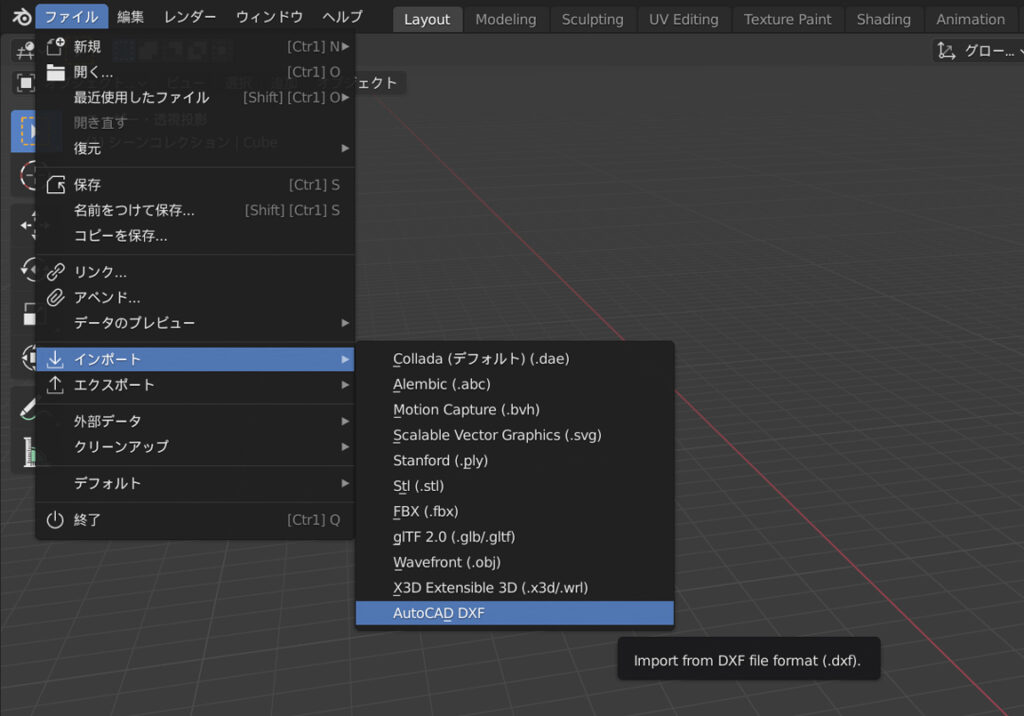This screenshot has height=716, width=1024.
Task: Select the Scale tool
Action: [29, 314]
